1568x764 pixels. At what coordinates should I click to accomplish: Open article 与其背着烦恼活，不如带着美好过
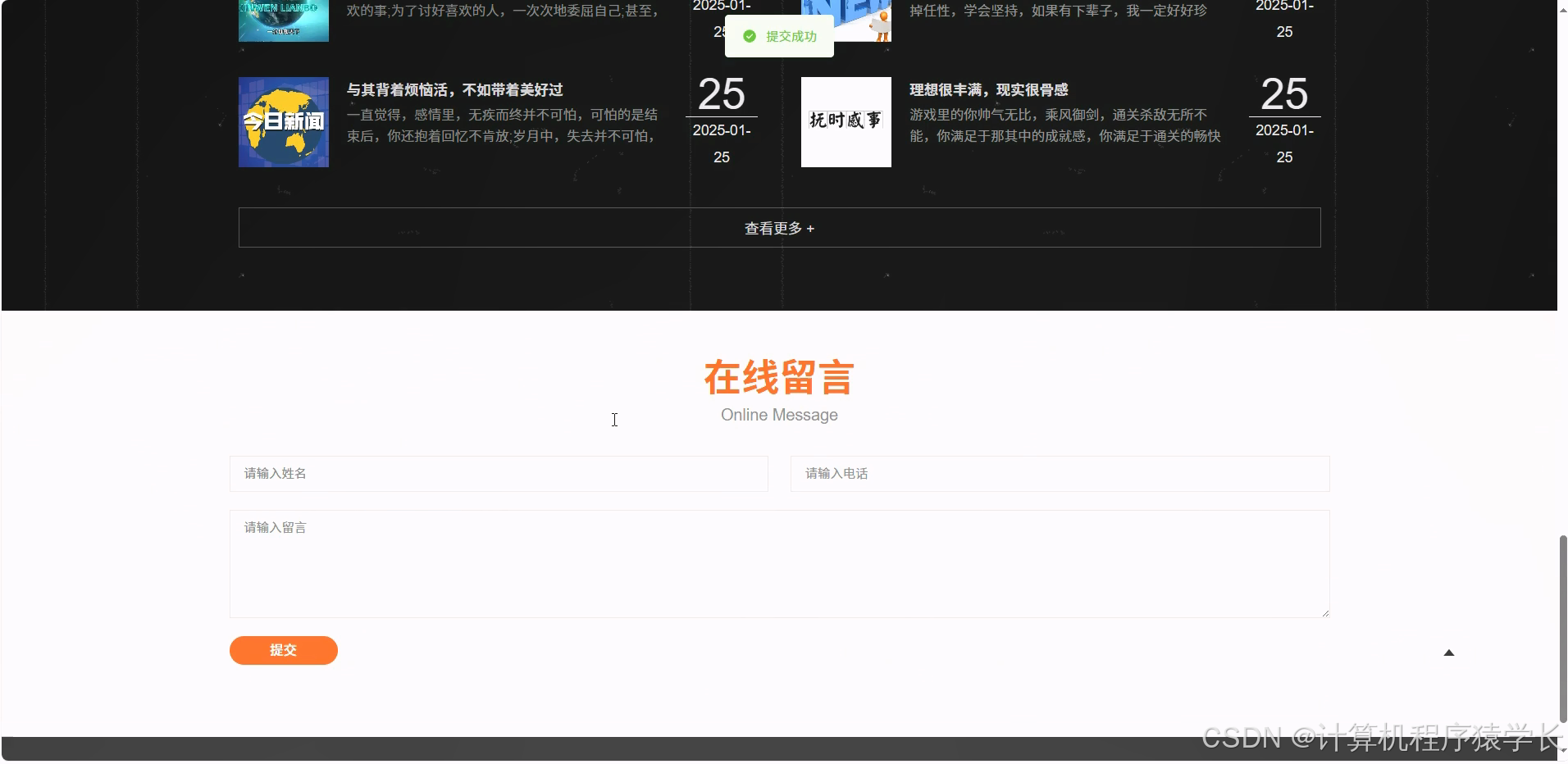[x=454, y=90]
